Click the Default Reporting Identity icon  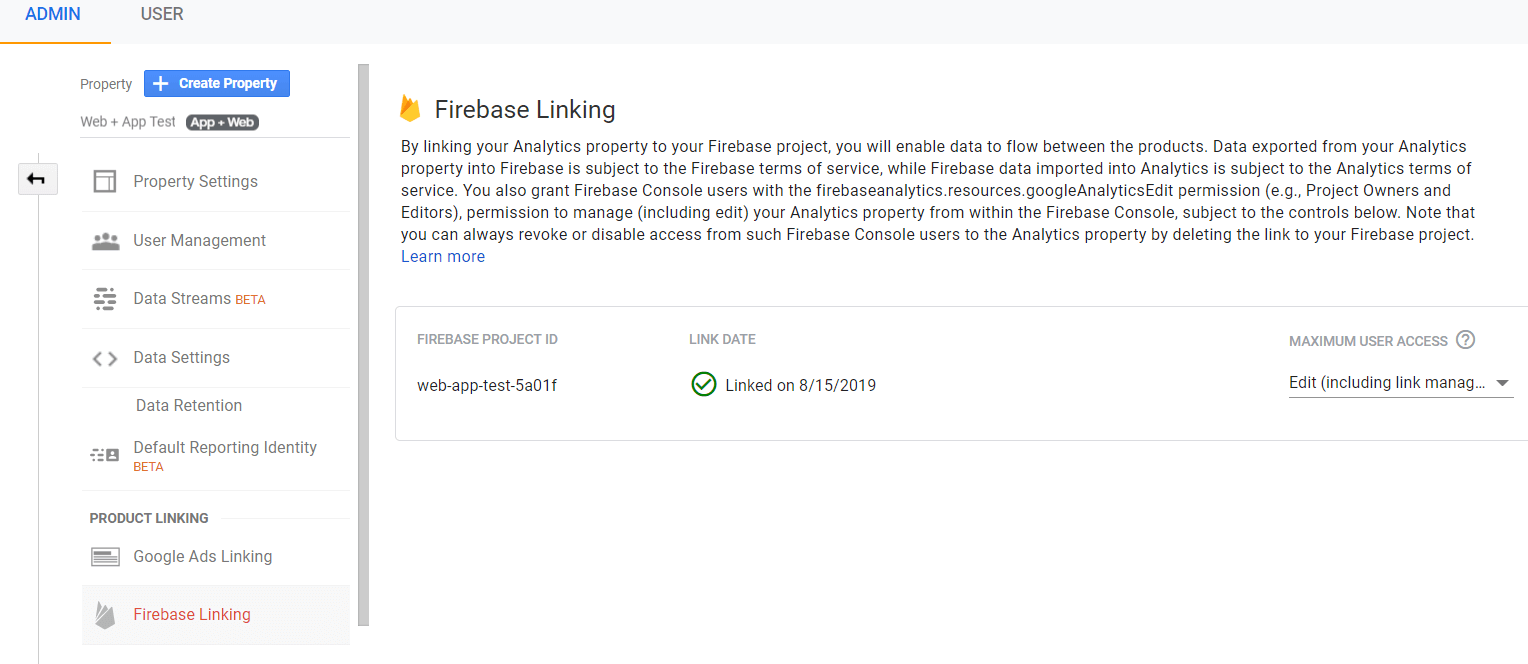[x=105, y=455]
